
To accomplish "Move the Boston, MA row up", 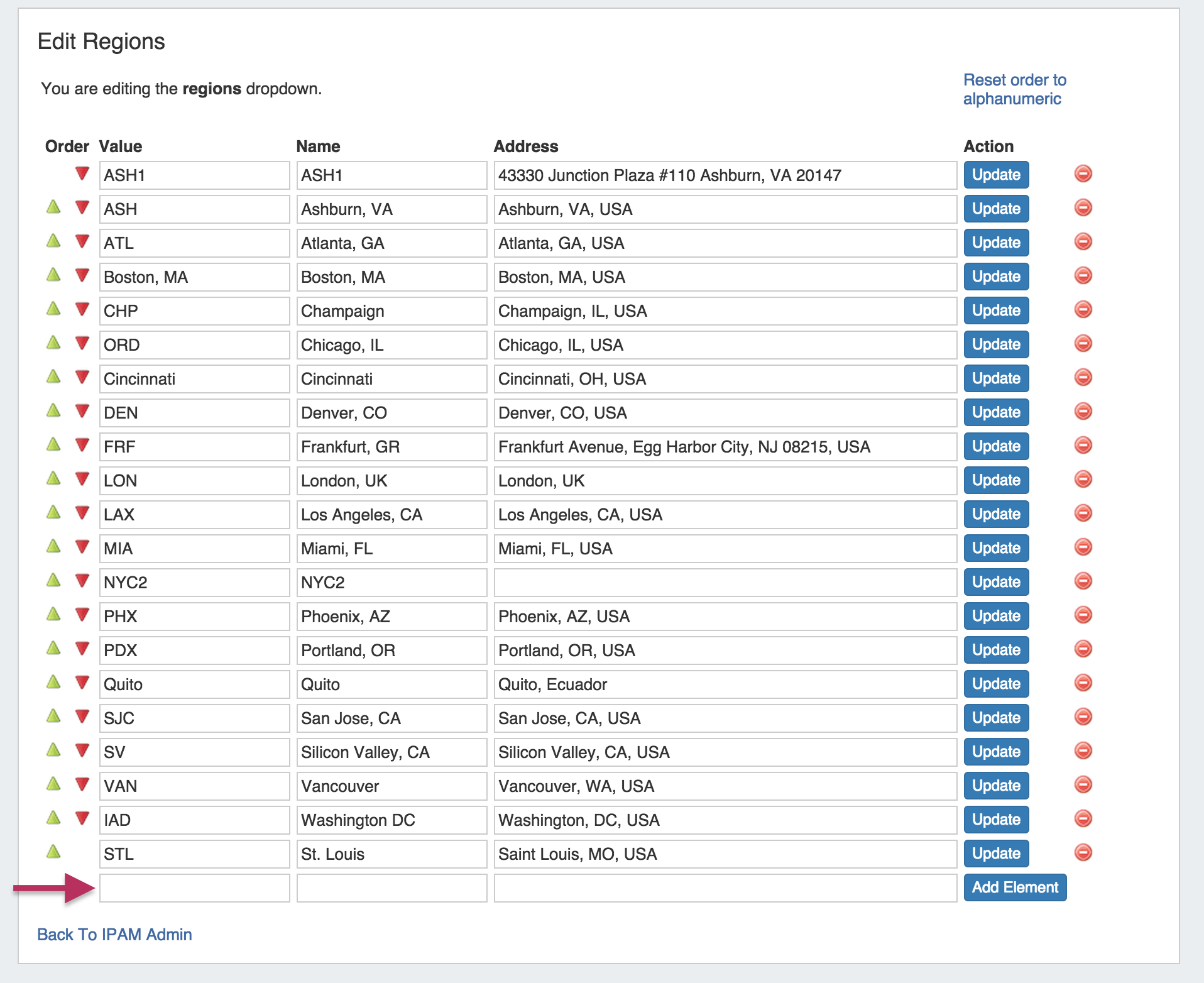I will click(53, 275).
